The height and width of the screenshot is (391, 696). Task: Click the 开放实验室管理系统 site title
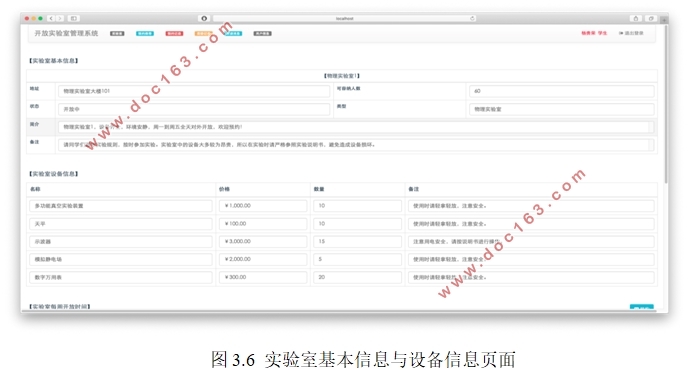pyautogui.click(x=66, y=33)
